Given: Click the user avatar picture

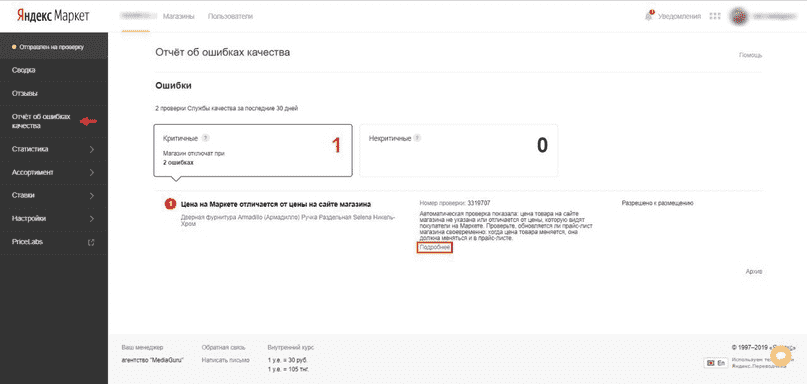Looking at the screenshot, I should [739, 16].
